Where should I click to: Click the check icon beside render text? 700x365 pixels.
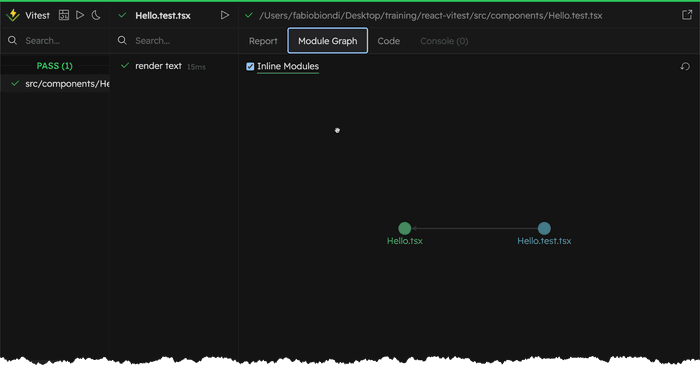click(x=125, y=66)
